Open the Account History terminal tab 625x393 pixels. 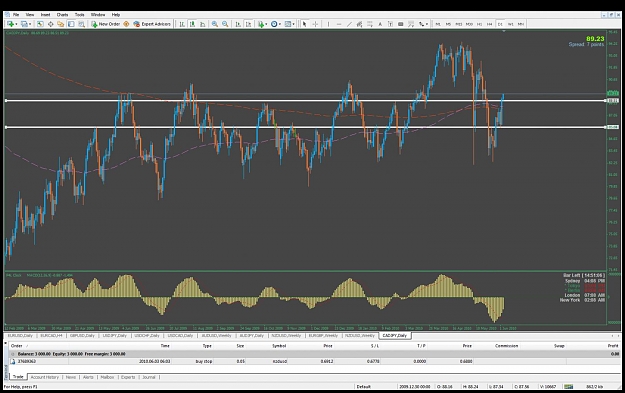pos(45,377)
